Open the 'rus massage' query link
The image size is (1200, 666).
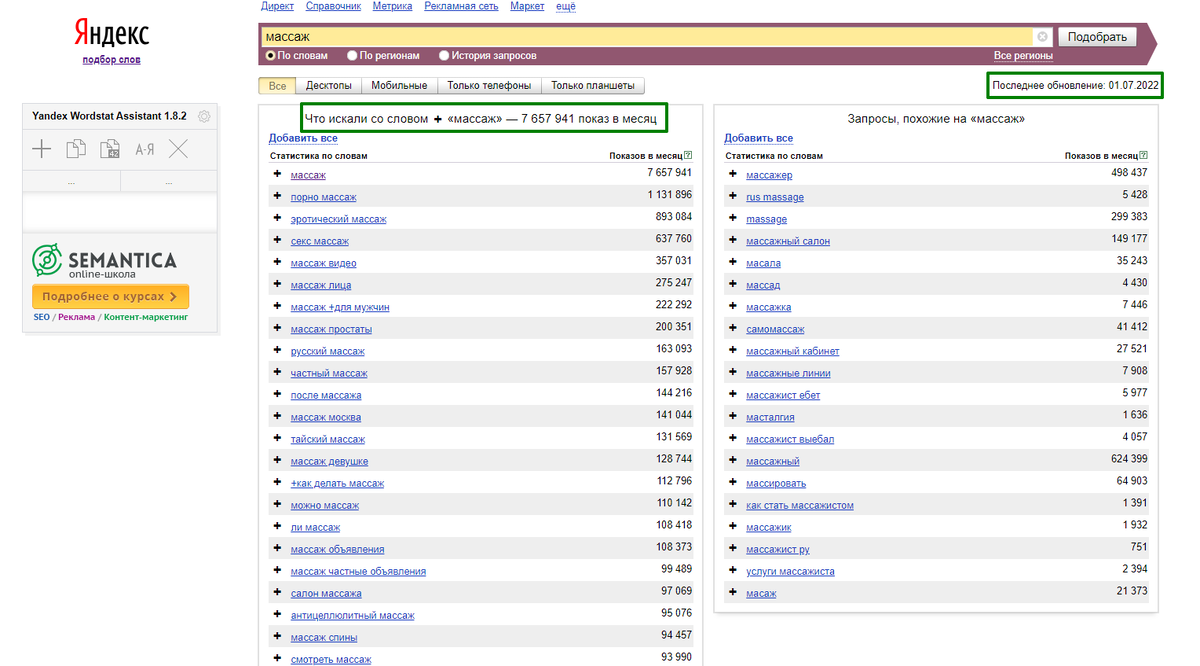(775, 197)
